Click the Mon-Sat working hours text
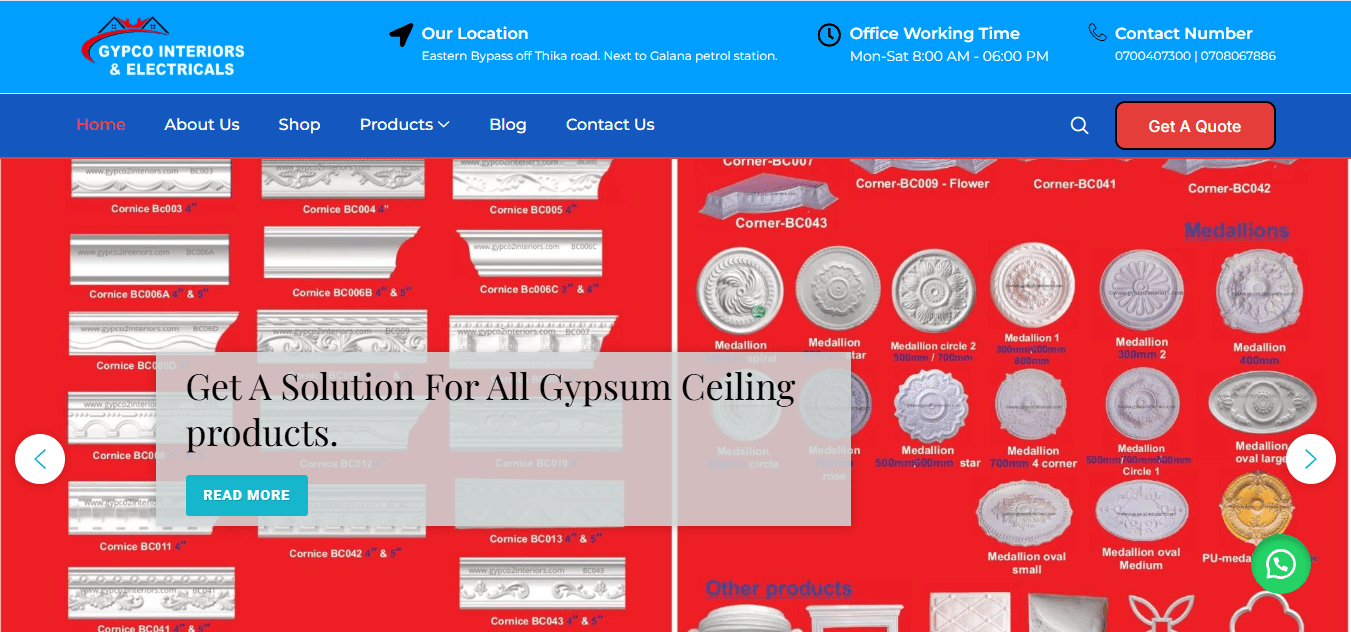The height and width of the screenshot is (632, 1351). click(x=949, y=57)
